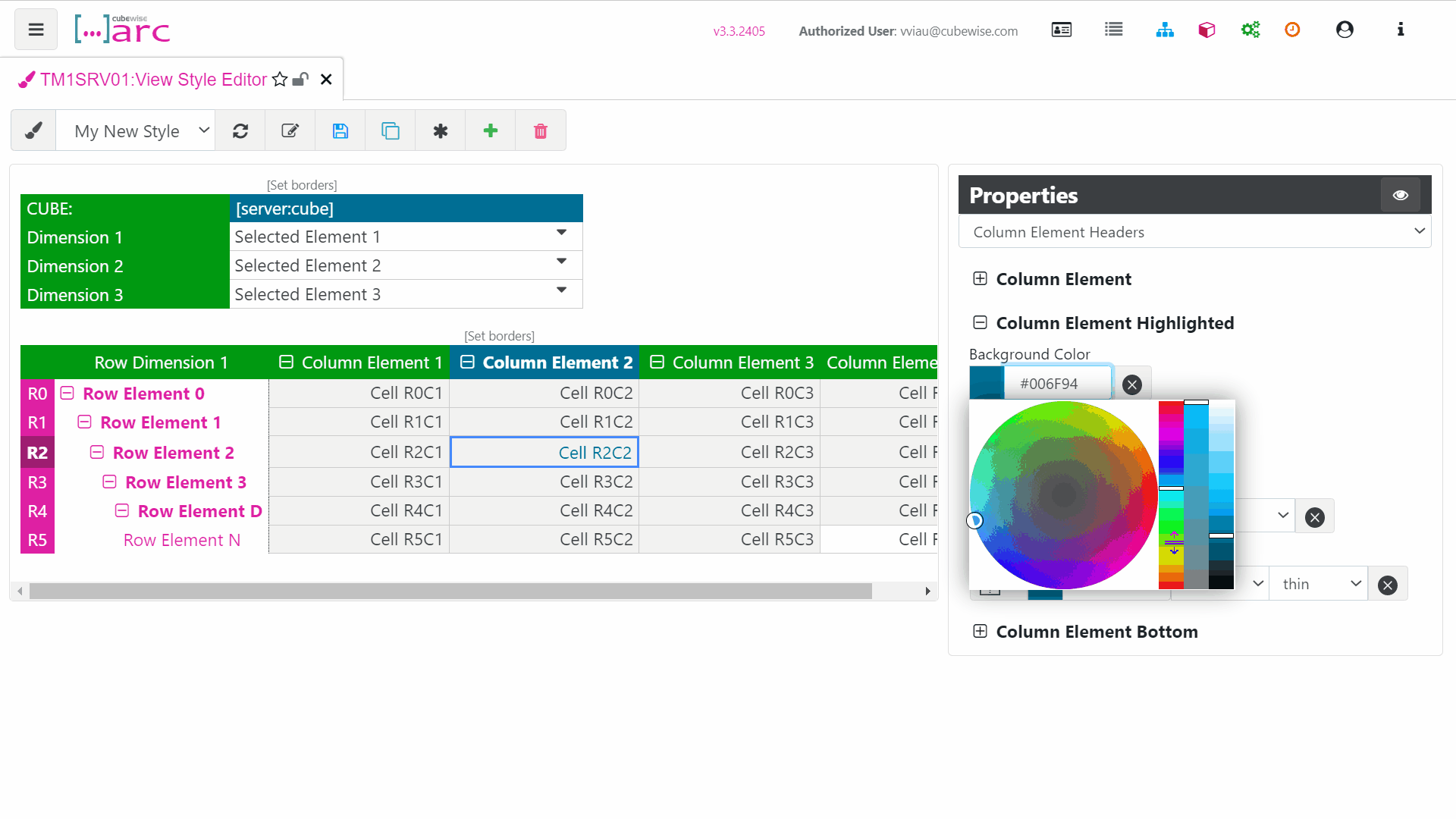Open the Column Element Headers dropdown
This screenshot has width=1456, height=819.
tap(1194, 232)
